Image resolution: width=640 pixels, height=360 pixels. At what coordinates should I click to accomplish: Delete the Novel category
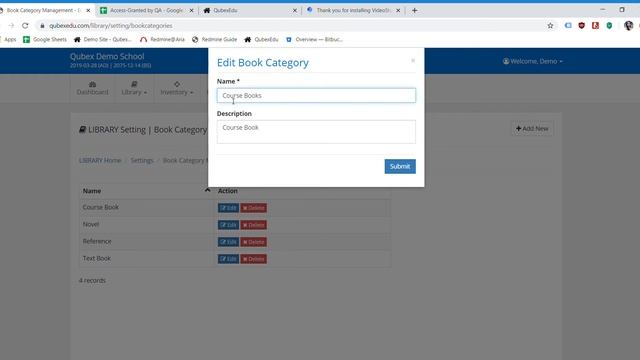pos(253,225)
